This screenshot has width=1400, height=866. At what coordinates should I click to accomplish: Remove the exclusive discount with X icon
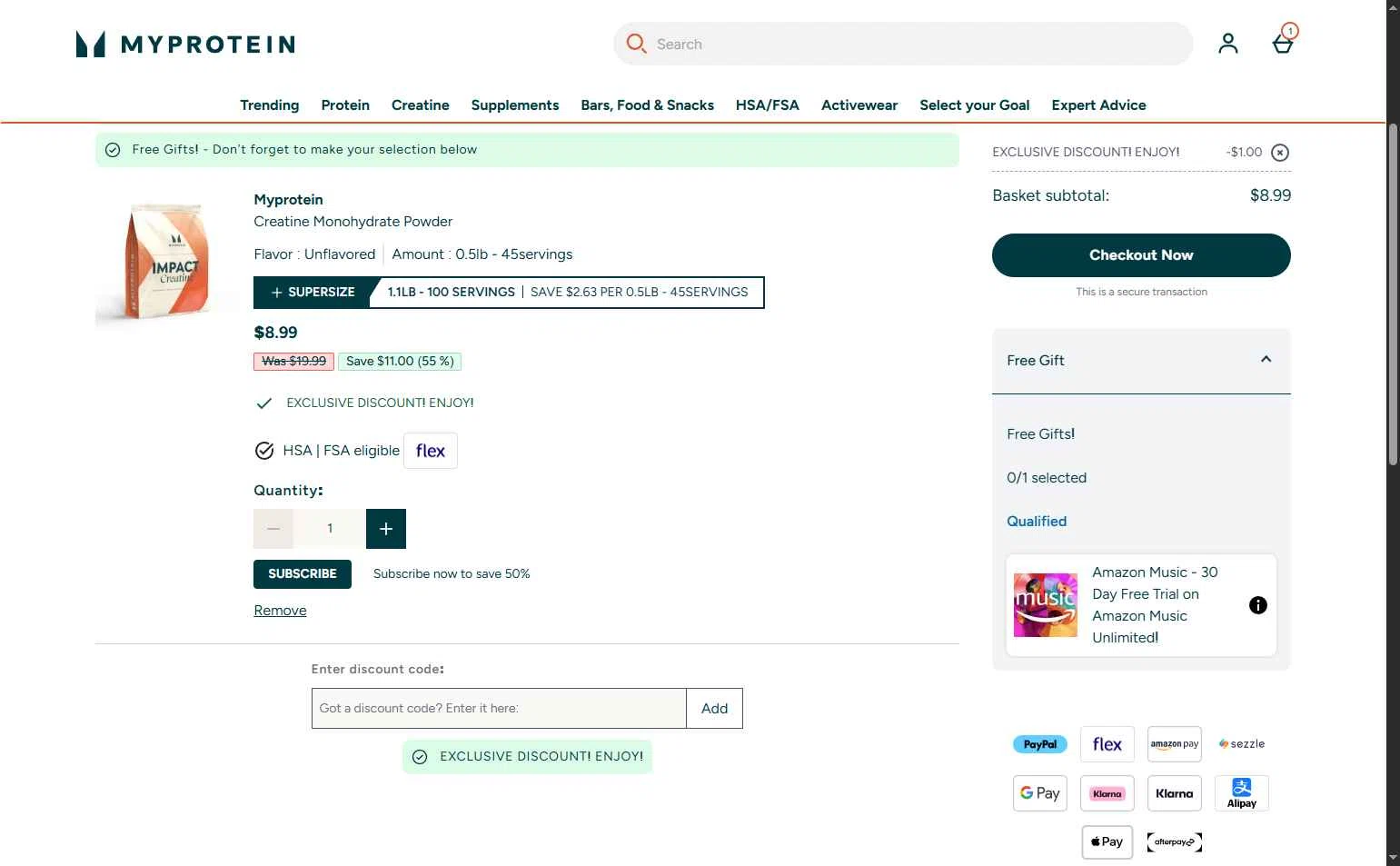point(1280,153)
